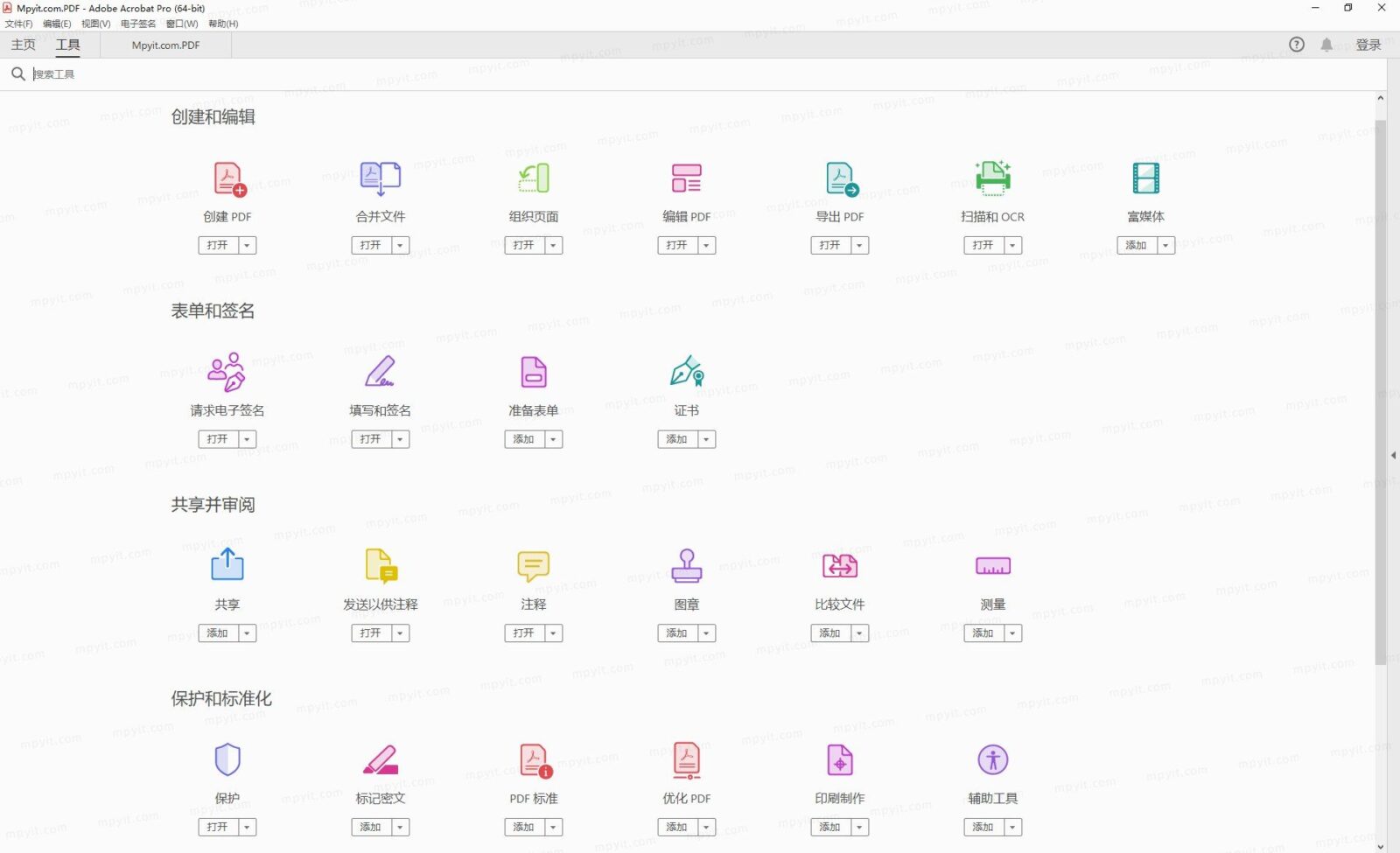Expand dropdown arrow for 编辑 PDF
The image size is (1400, 853).
[x=706, y=246]
